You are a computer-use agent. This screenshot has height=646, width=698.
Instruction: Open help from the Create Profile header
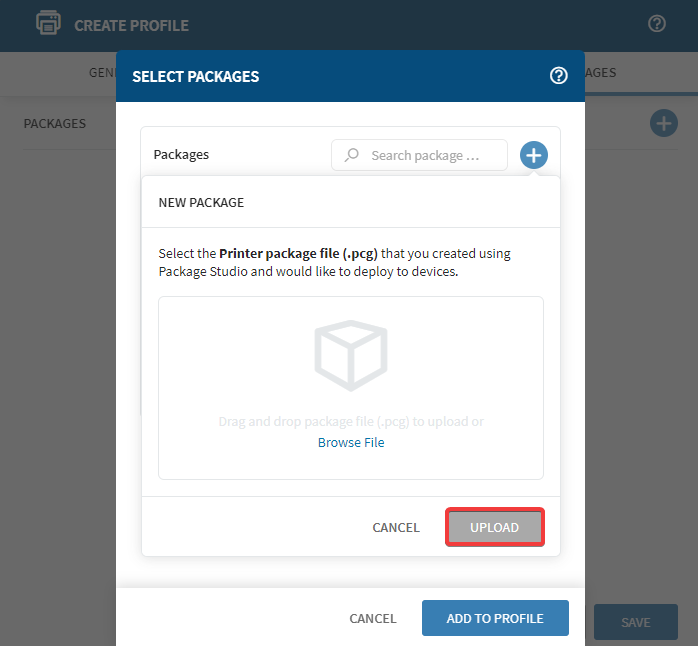657,24
